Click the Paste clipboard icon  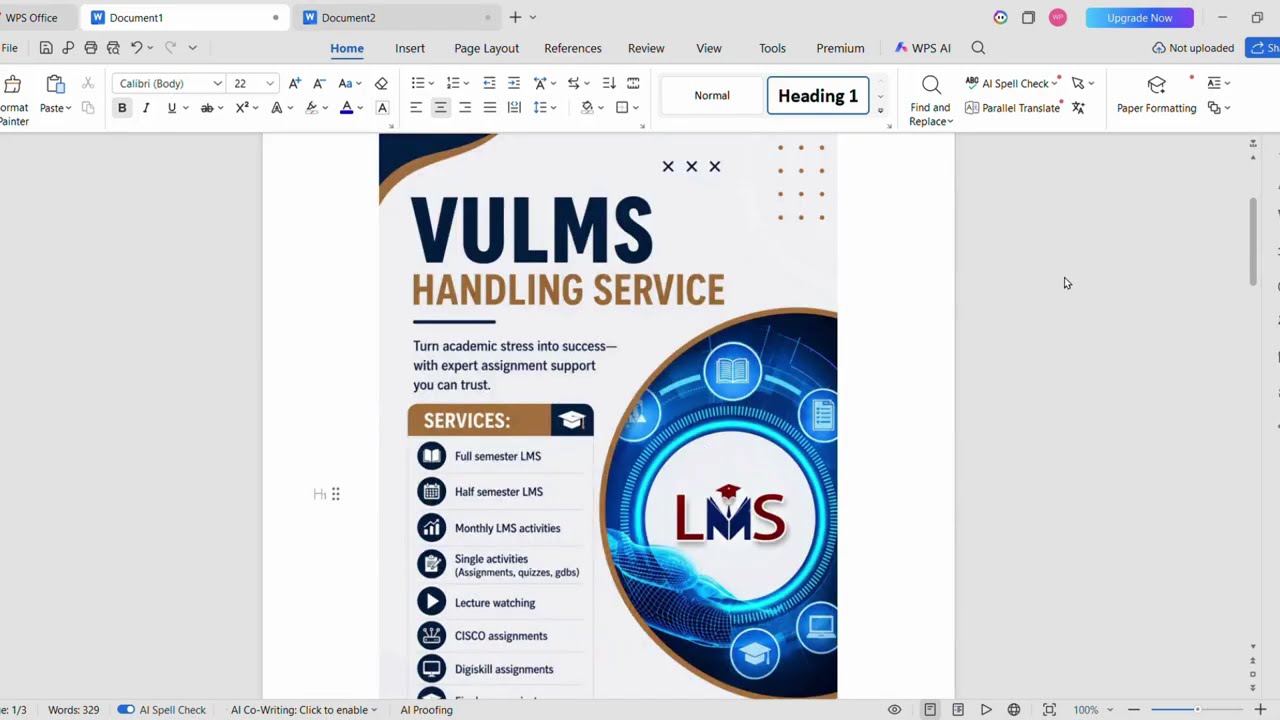(x=55, y=85)
